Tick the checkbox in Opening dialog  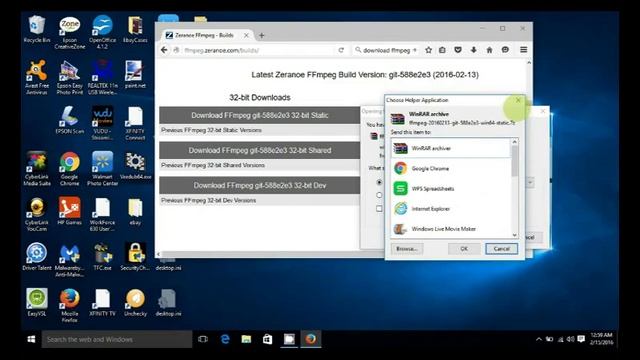(x=379, y=209)
